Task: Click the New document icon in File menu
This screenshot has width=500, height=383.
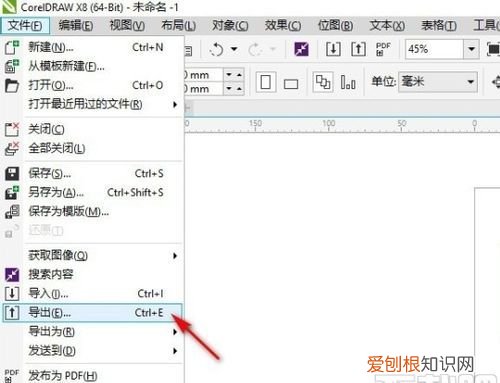Action: 12,47
